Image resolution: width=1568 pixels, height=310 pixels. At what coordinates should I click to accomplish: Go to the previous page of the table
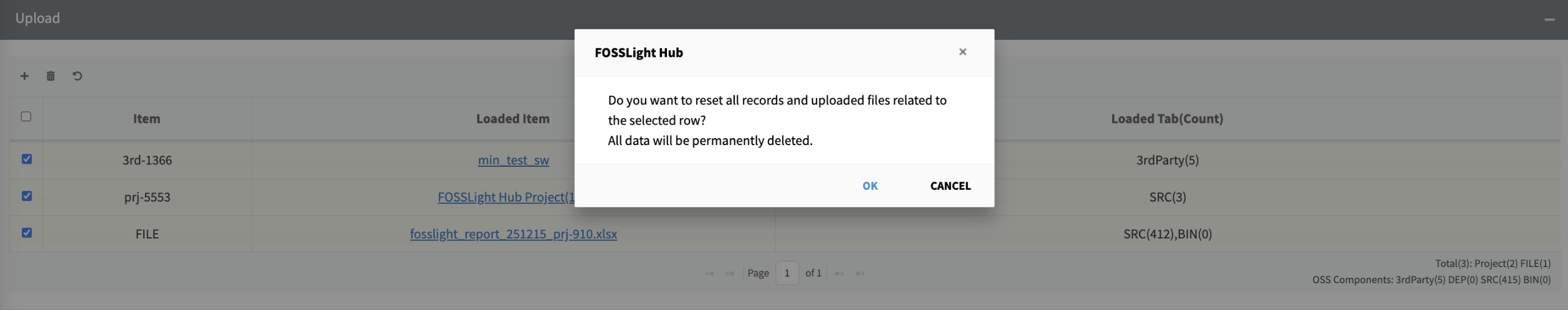[729, 273]
